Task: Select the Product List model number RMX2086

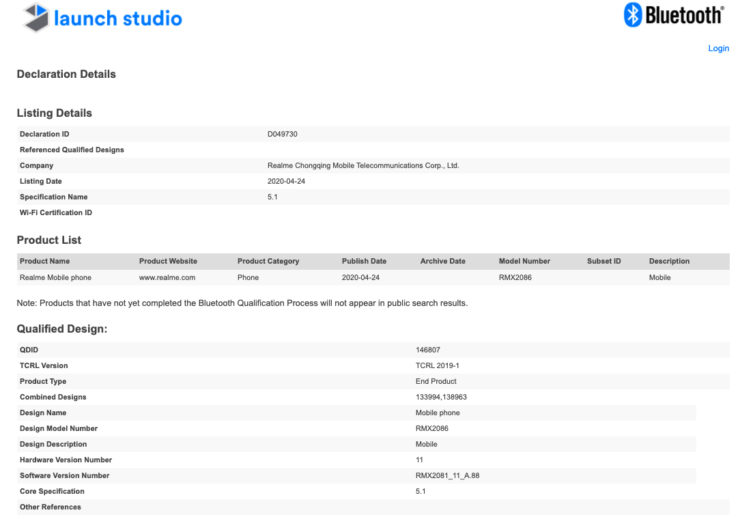Action: [515, 278]
